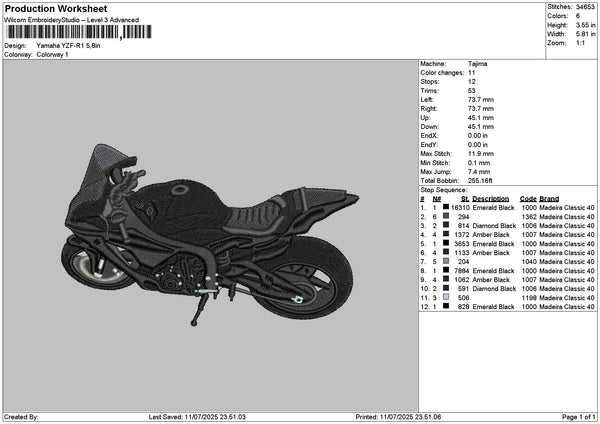
Task: Pick the light blue swatch in stop 11
Action: click(x=445, y=297)
